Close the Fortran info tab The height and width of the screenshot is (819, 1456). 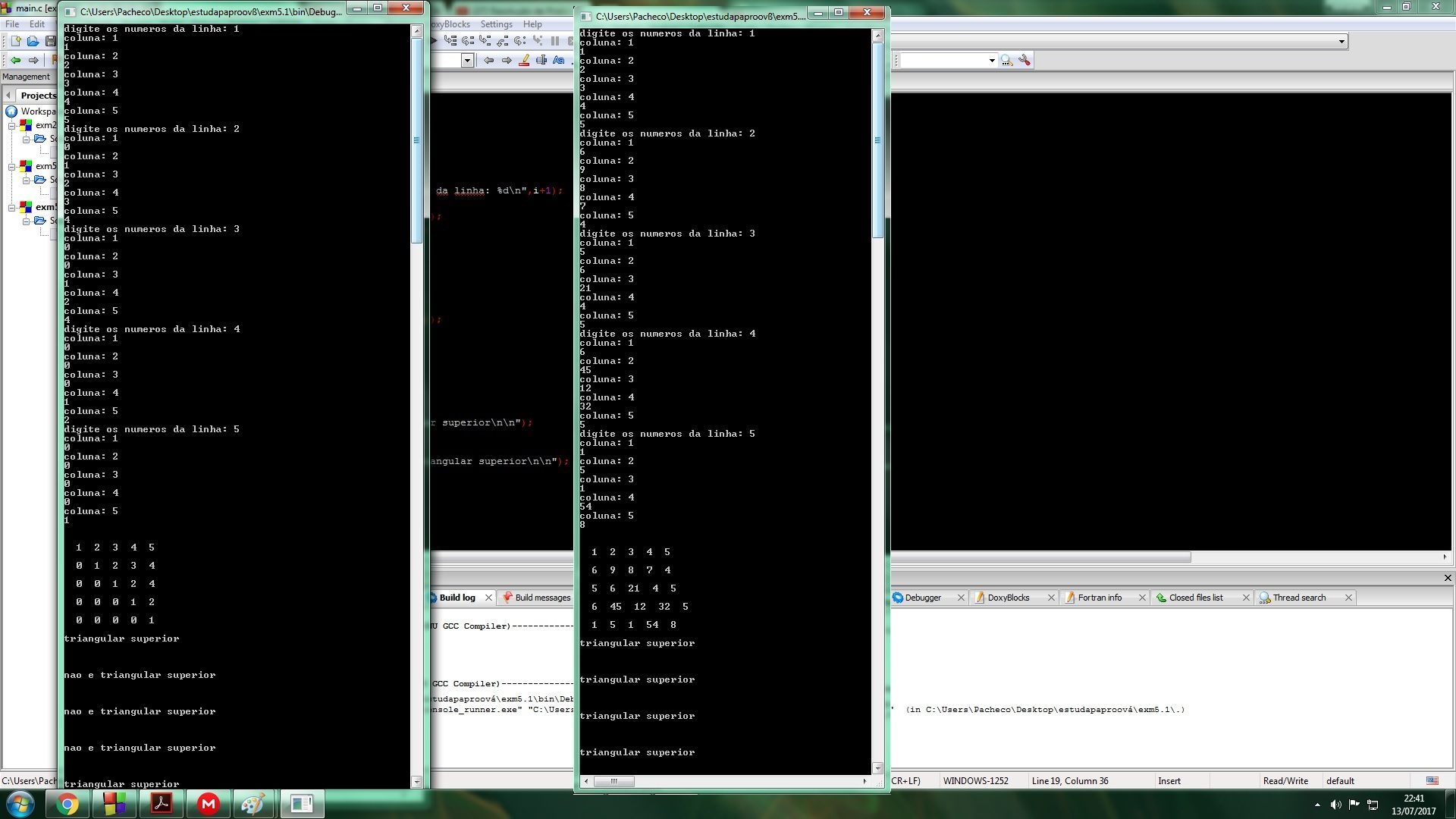1142,598
